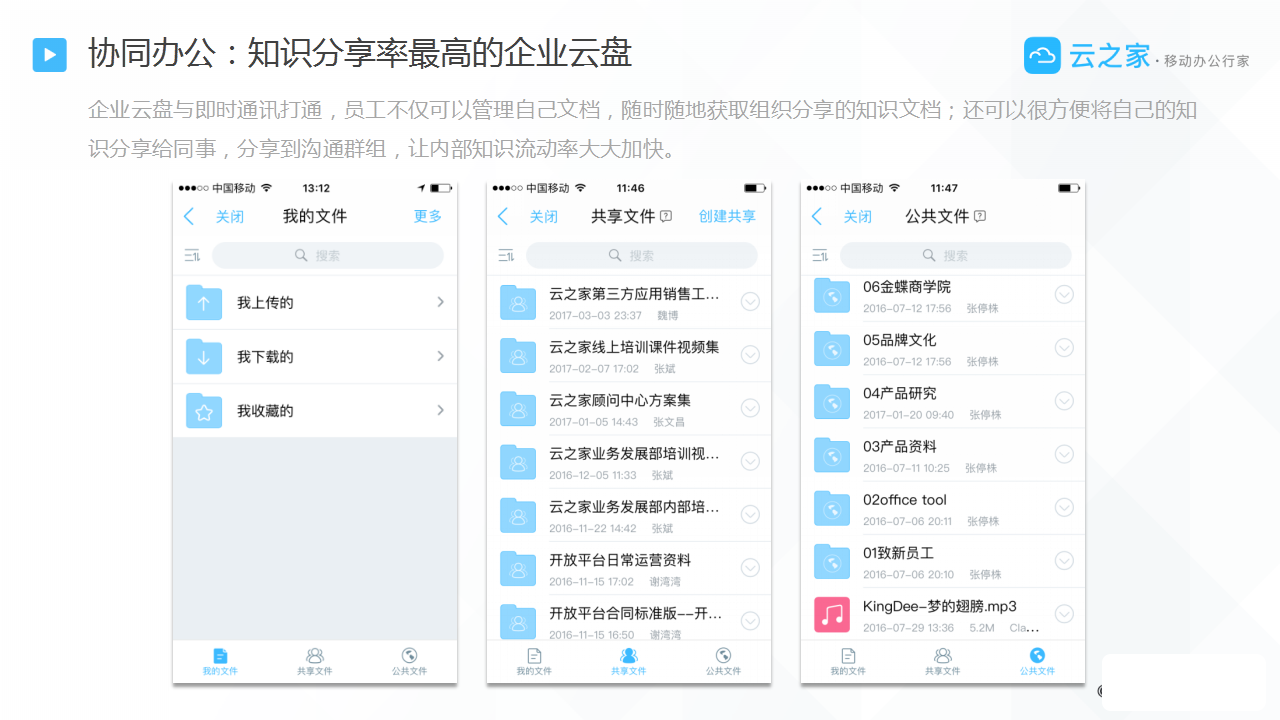Viewport: 1280px width, 720px height.
Task: Open the 我上传的 upload folder icon
Action: (204, 302)
